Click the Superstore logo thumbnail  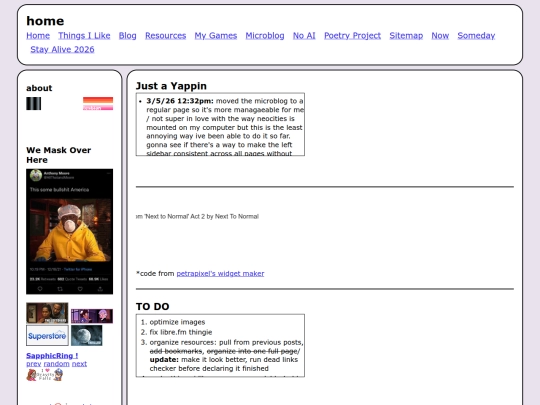pyautogui.click(x=47, y=335)
